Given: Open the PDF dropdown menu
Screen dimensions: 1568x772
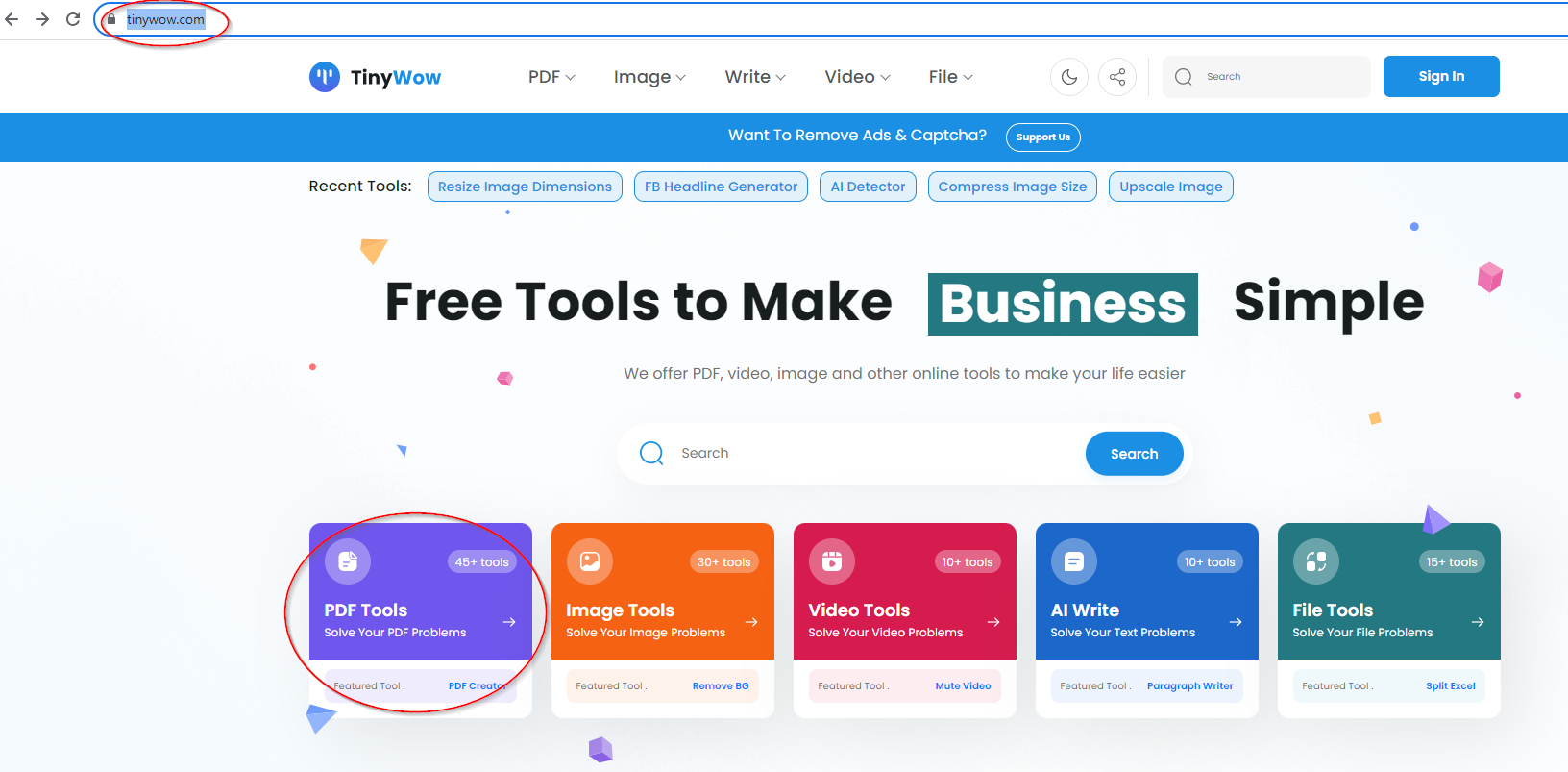Looking at the screenshot, I should pos(551,77).
